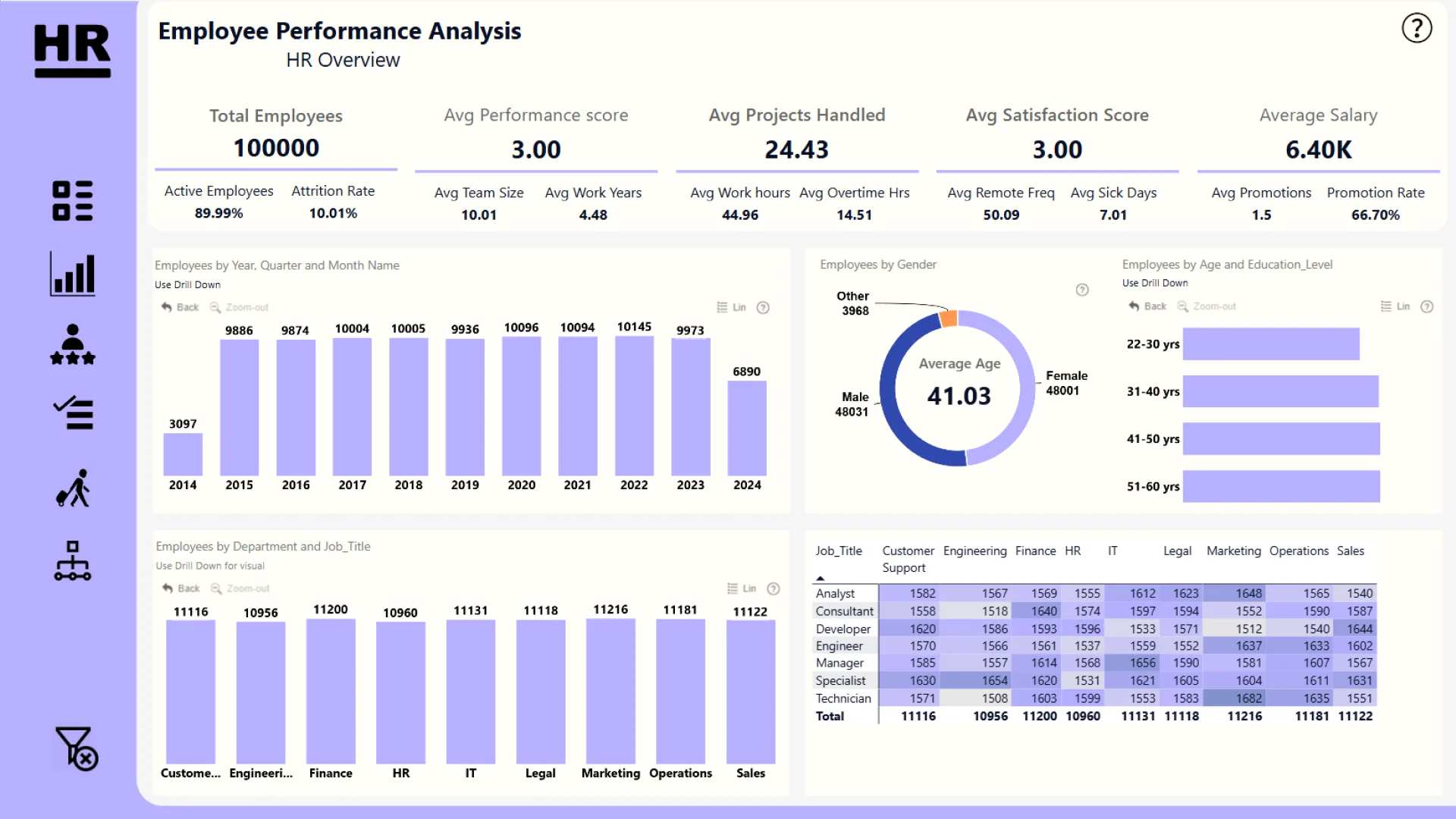Click the Engineering column header in matrix
Screen dimensions: 1456x819
coord(974,551)
